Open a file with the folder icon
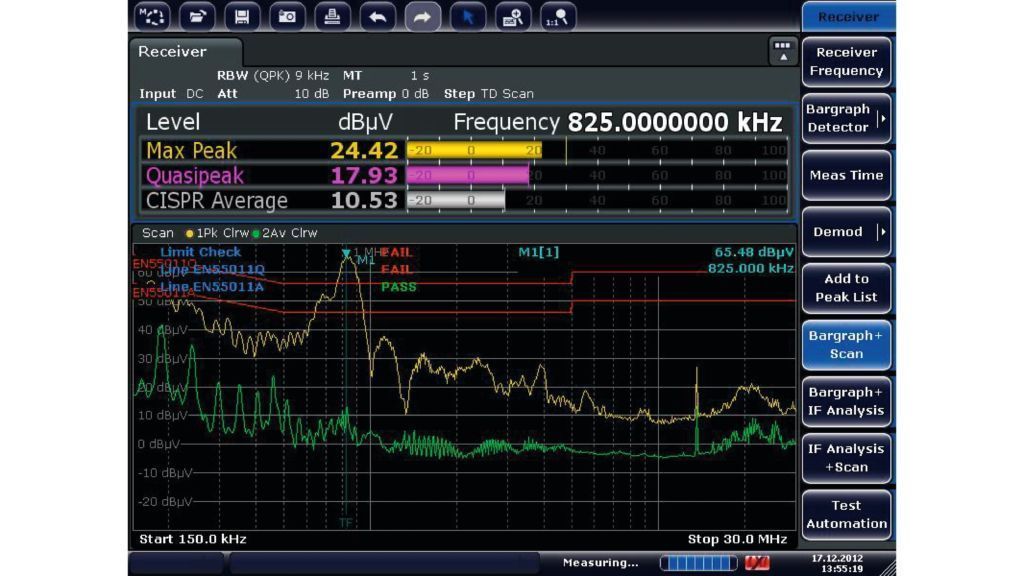Viewport: 1024px width, 576px height. (199, 16)
